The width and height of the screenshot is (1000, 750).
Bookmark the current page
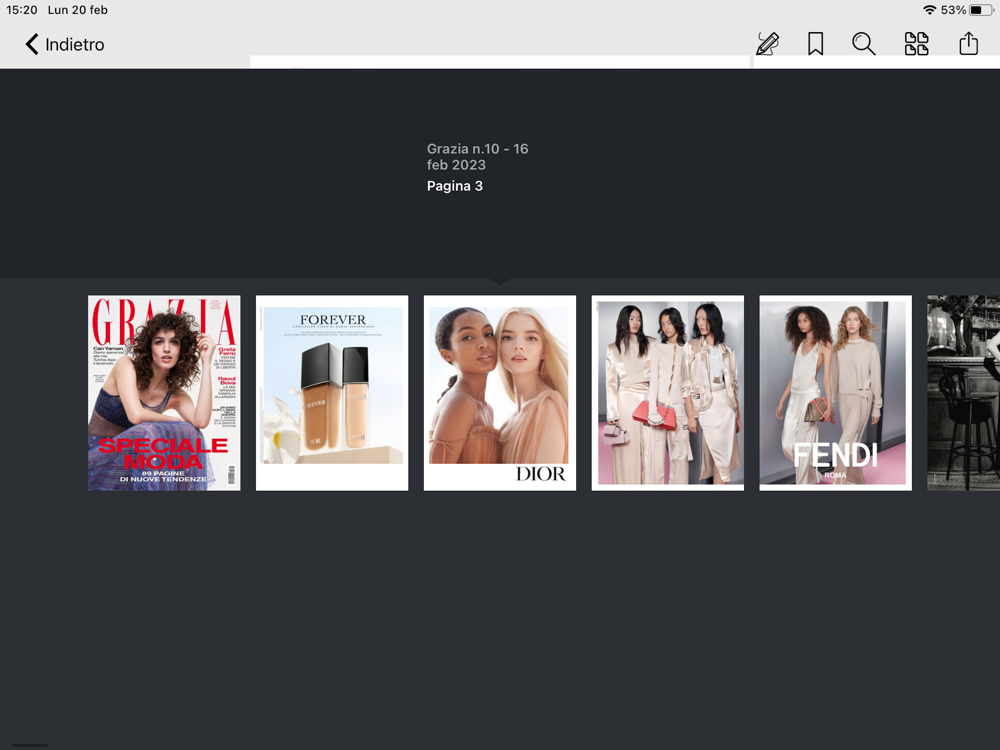pos(815,44)
